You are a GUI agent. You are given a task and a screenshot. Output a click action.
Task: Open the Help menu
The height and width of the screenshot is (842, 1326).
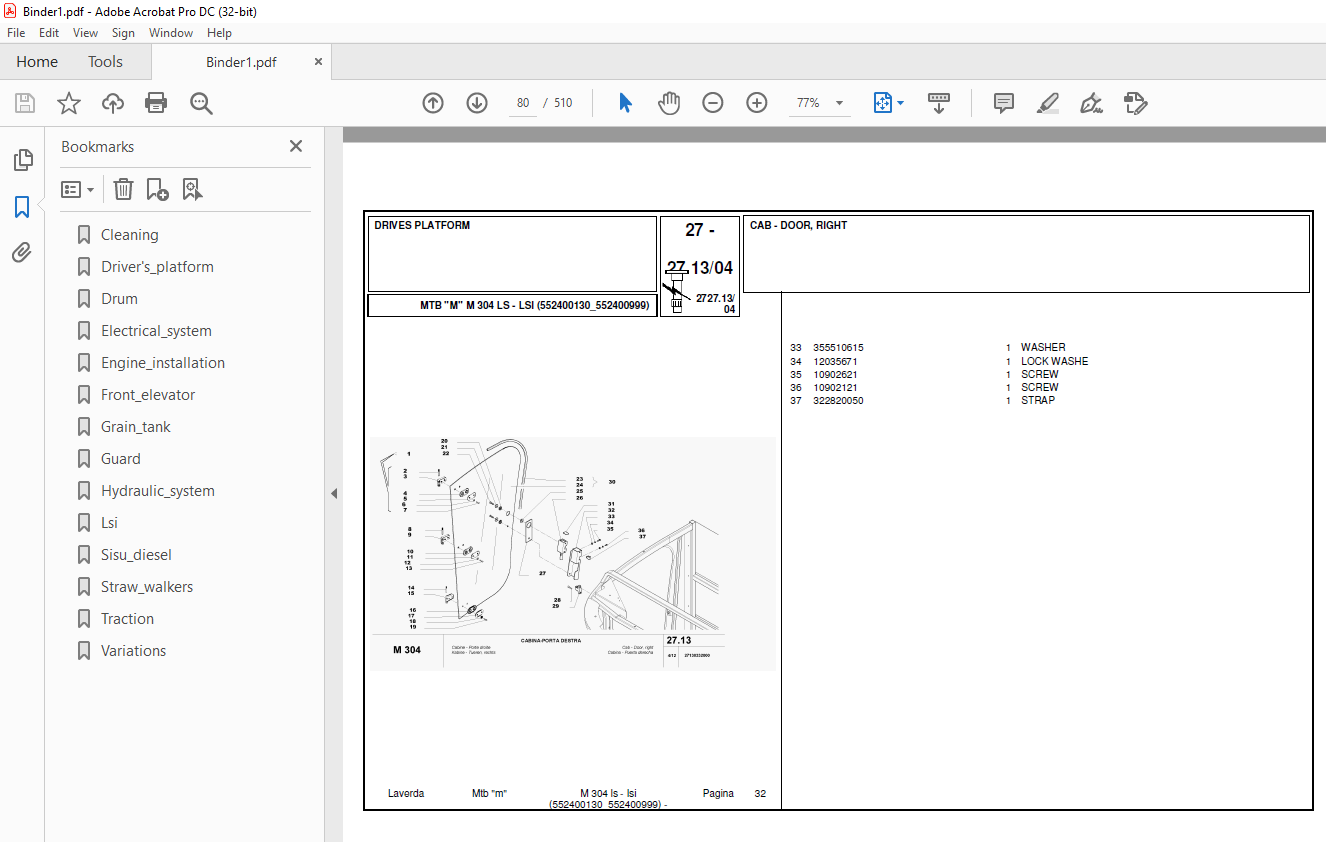pos(219,33)
